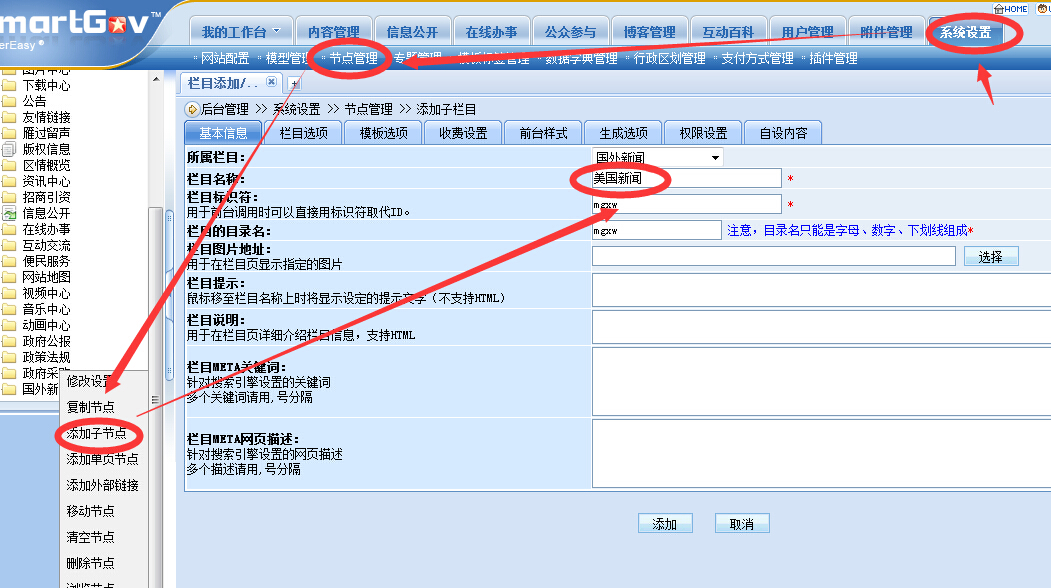The image size is (1051, 588).
Task: Close the 栏目添加 tab with its X icon
Action: point(271,82)
